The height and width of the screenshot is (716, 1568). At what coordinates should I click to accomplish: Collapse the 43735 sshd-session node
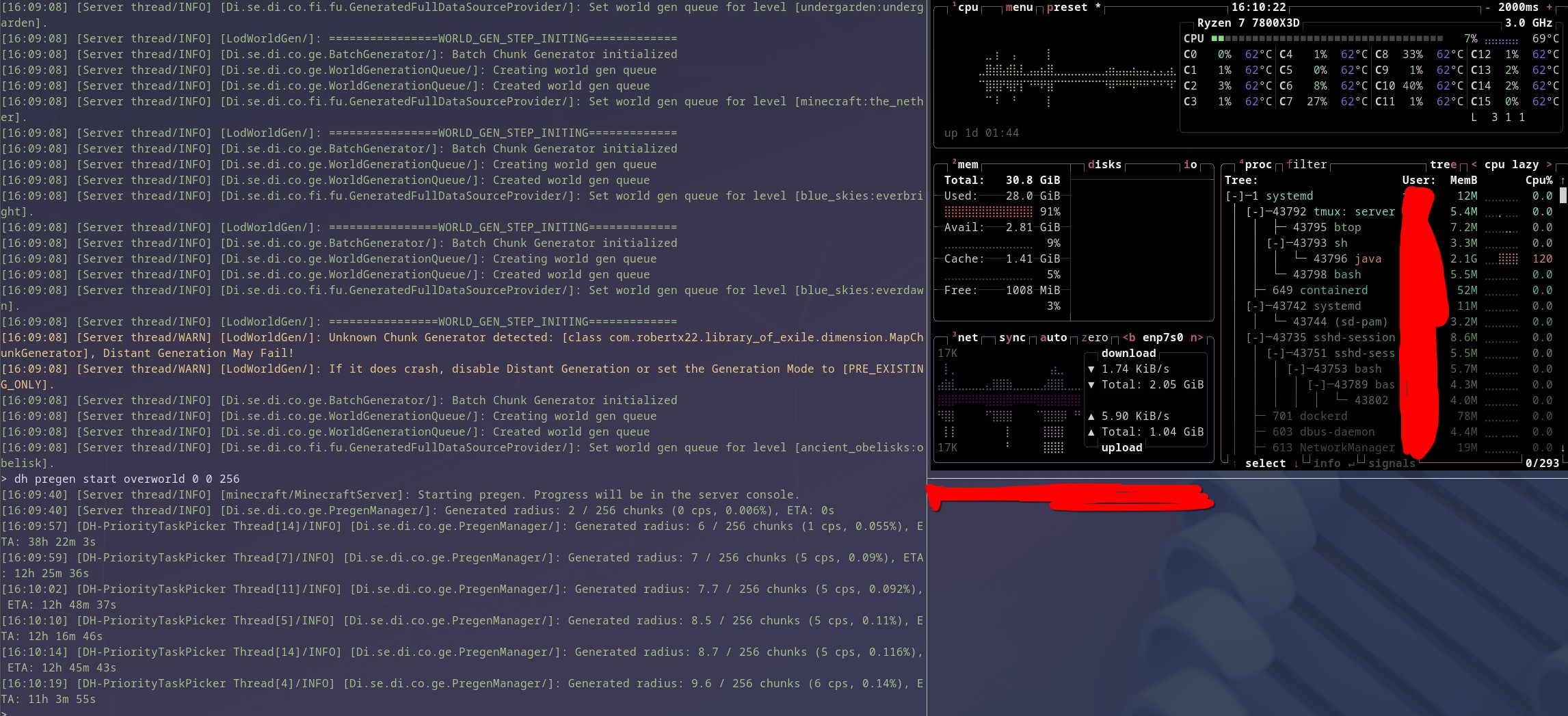coord(1255,337)
